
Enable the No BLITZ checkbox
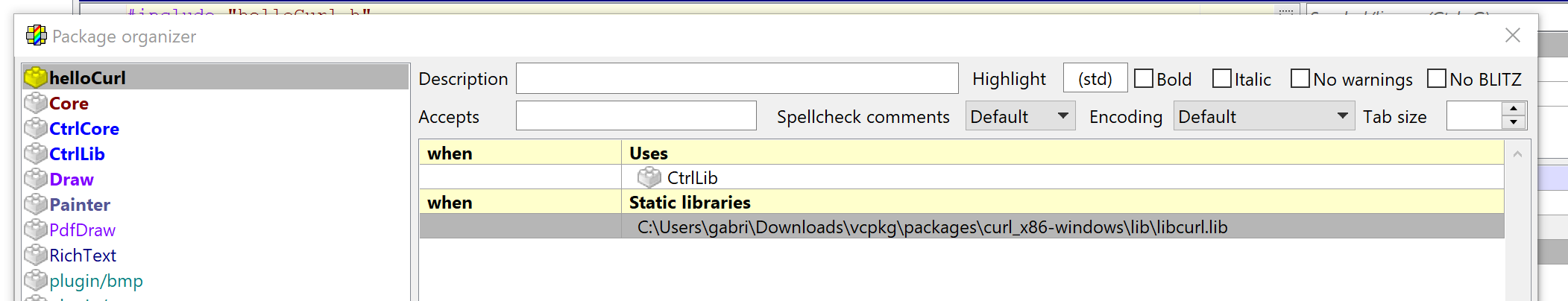(1437, 78)
